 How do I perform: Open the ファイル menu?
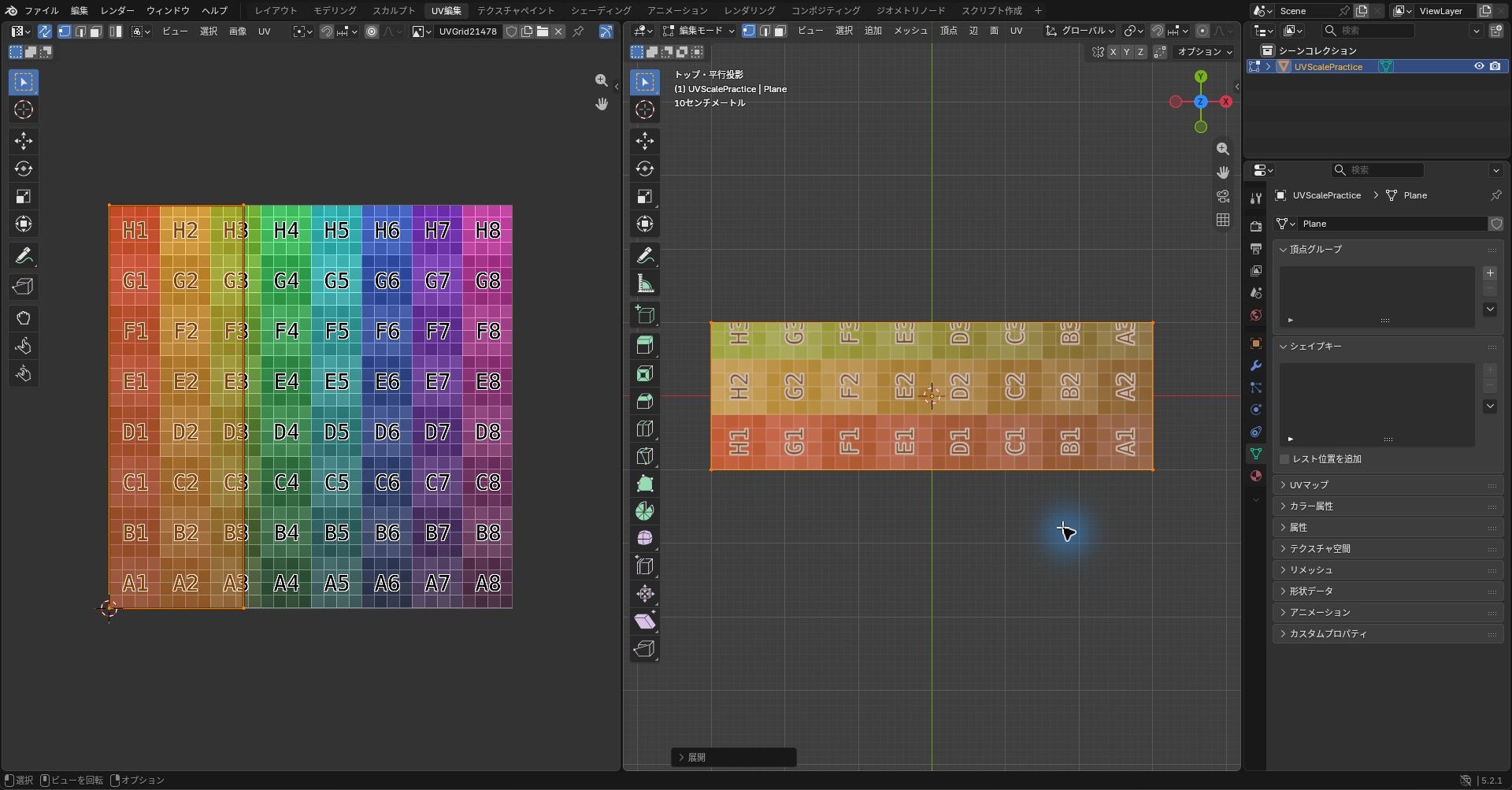coord(41,11)
